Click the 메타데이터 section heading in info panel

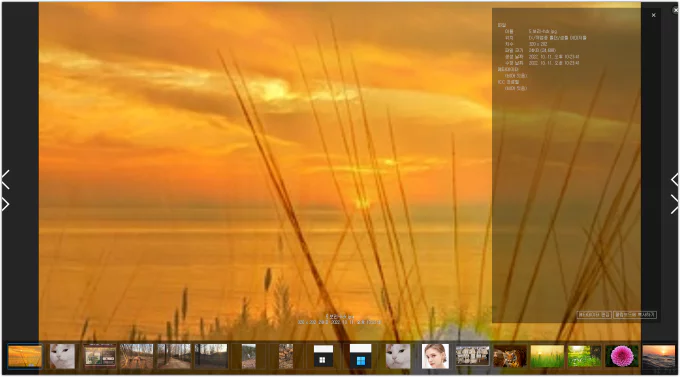tap(508, 69)
